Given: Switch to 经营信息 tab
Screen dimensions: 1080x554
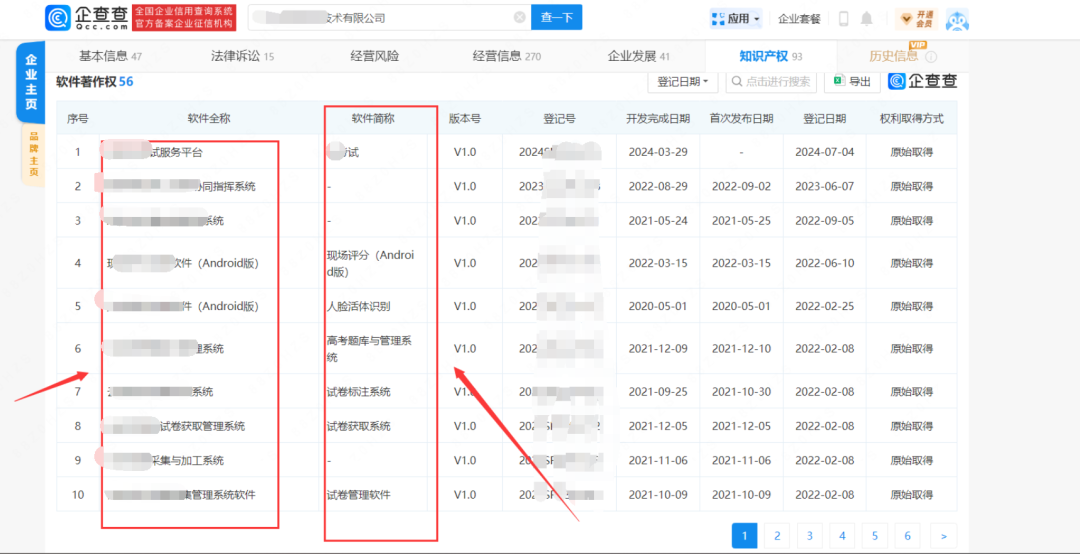Looking at the screenshot, I should pyautogui.click(x=507, y=57).
